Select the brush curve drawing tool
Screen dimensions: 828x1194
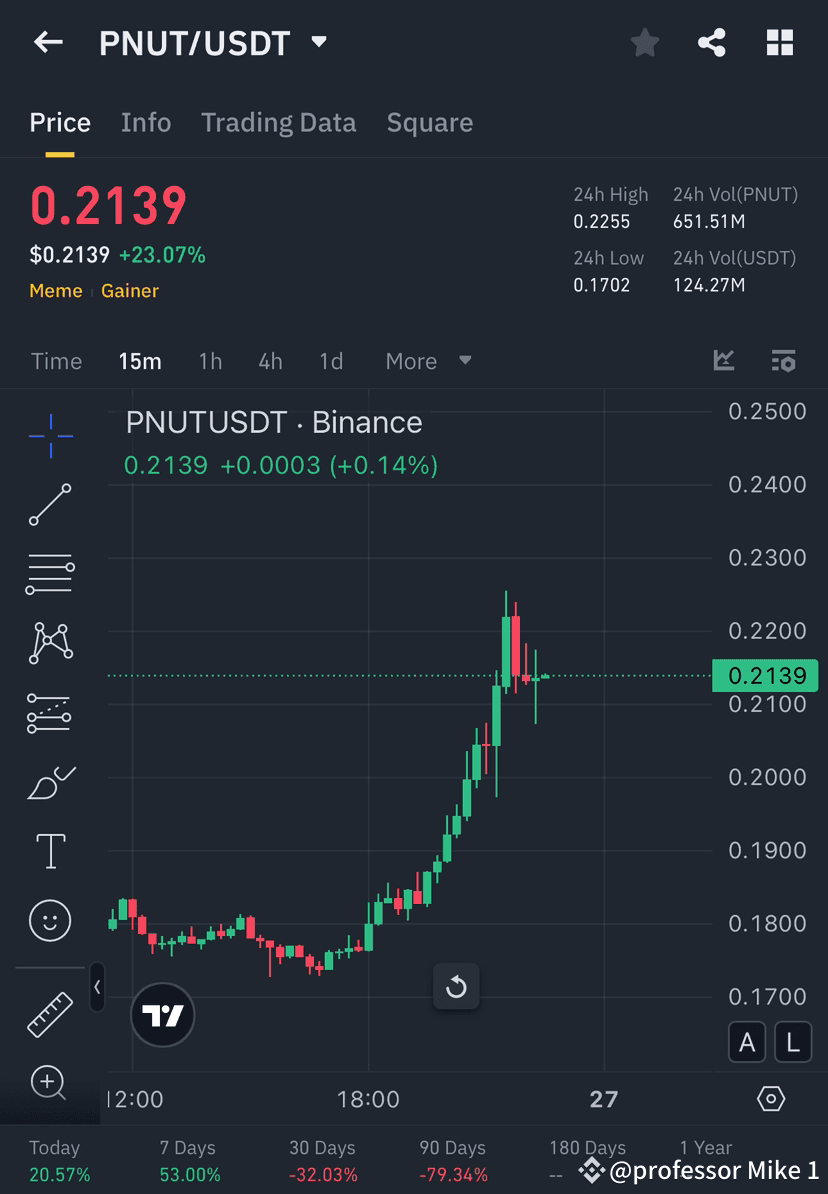50,781
